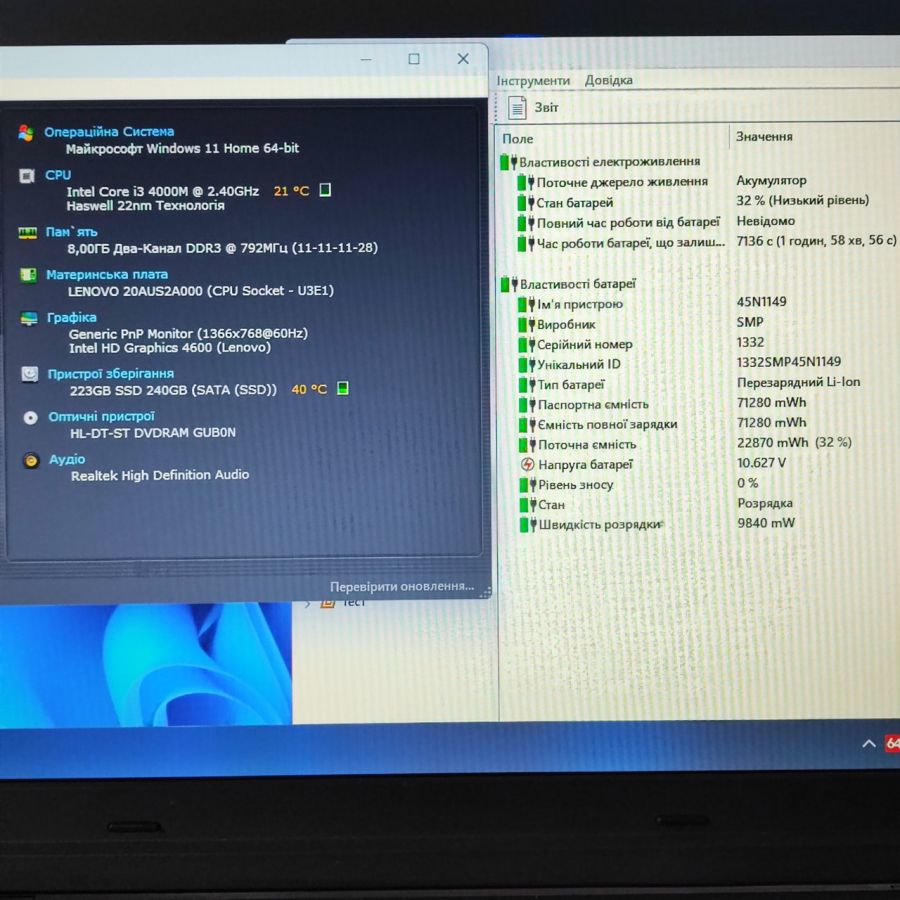
Task: Click the Тест tree item
Action: [354, 603]
